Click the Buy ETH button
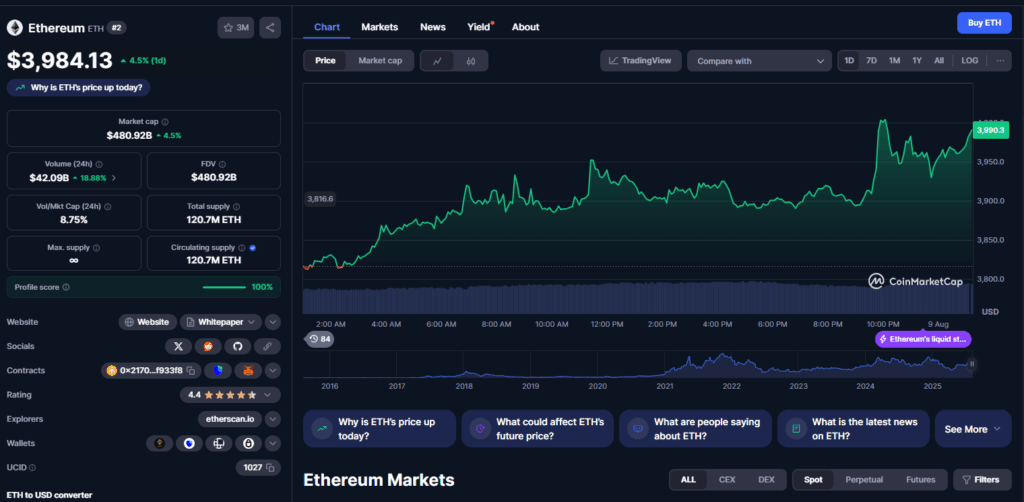Viewport: 1024px width, 502px height. coord(984,23)
